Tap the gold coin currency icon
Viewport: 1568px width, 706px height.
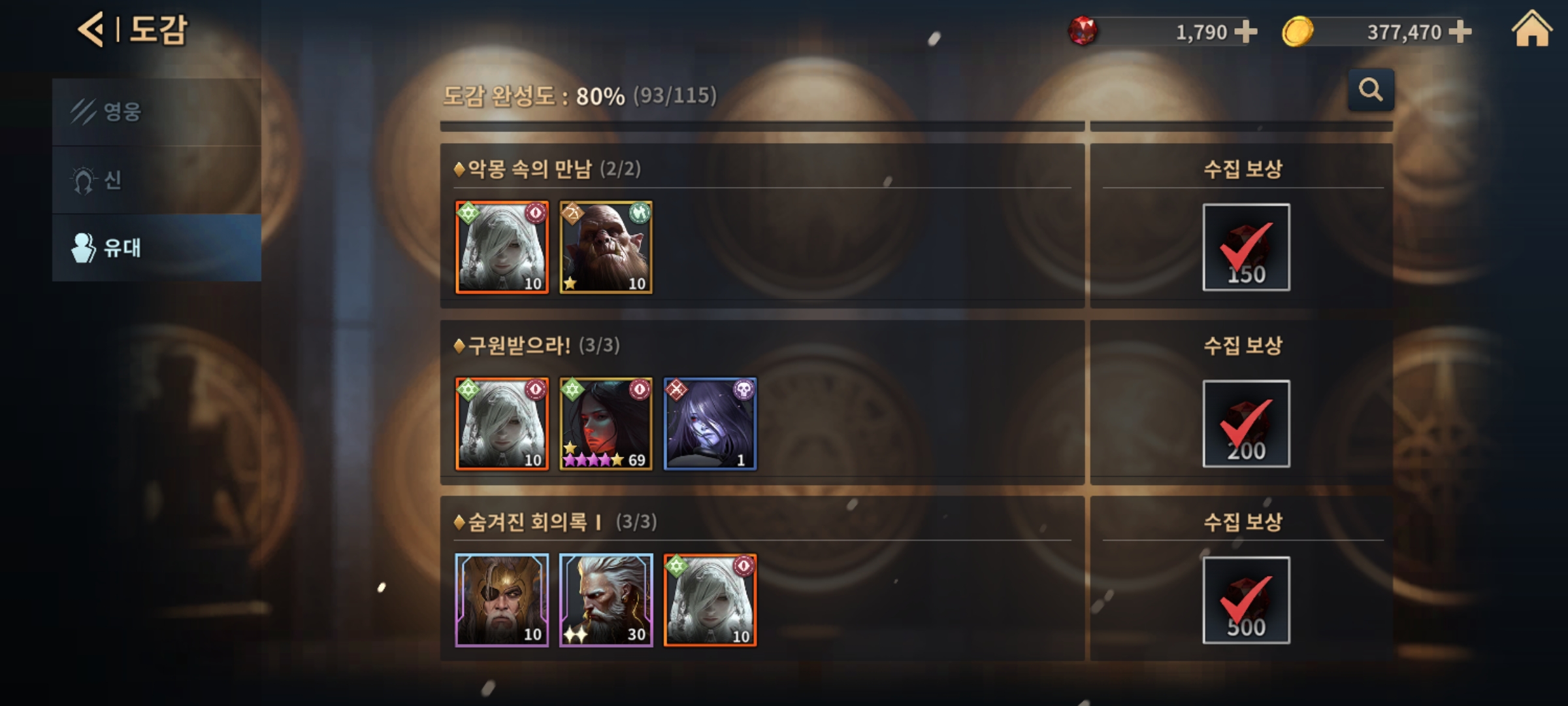pos(1298,31)
